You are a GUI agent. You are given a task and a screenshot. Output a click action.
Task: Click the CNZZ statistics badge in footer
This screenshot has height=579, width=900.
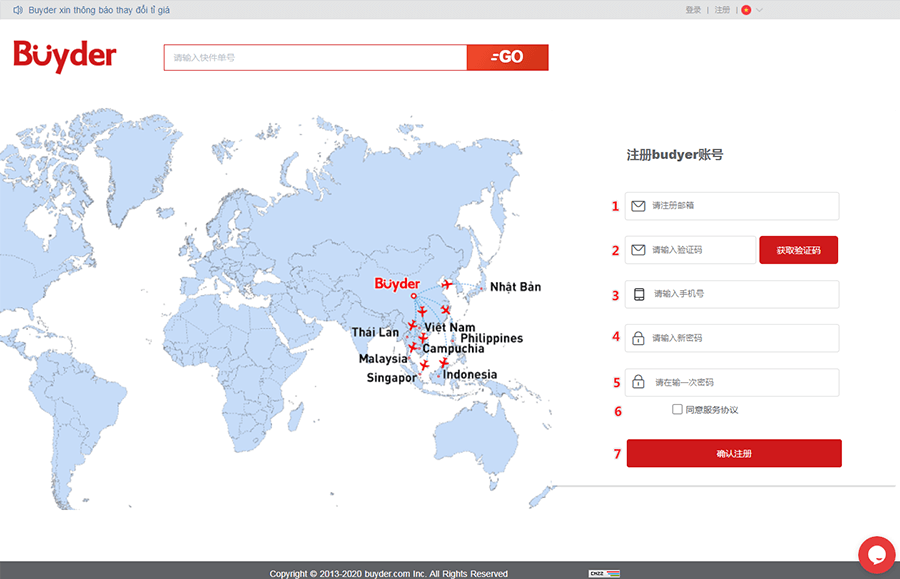[604, 573]
